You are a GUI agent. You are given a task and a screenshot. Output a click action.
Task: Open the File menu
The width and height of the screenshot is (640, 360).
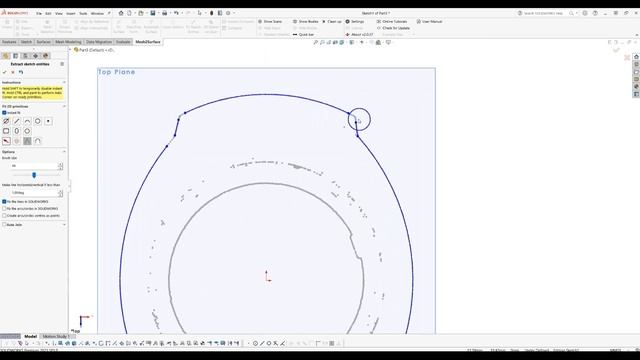click(x=39, y=13)
